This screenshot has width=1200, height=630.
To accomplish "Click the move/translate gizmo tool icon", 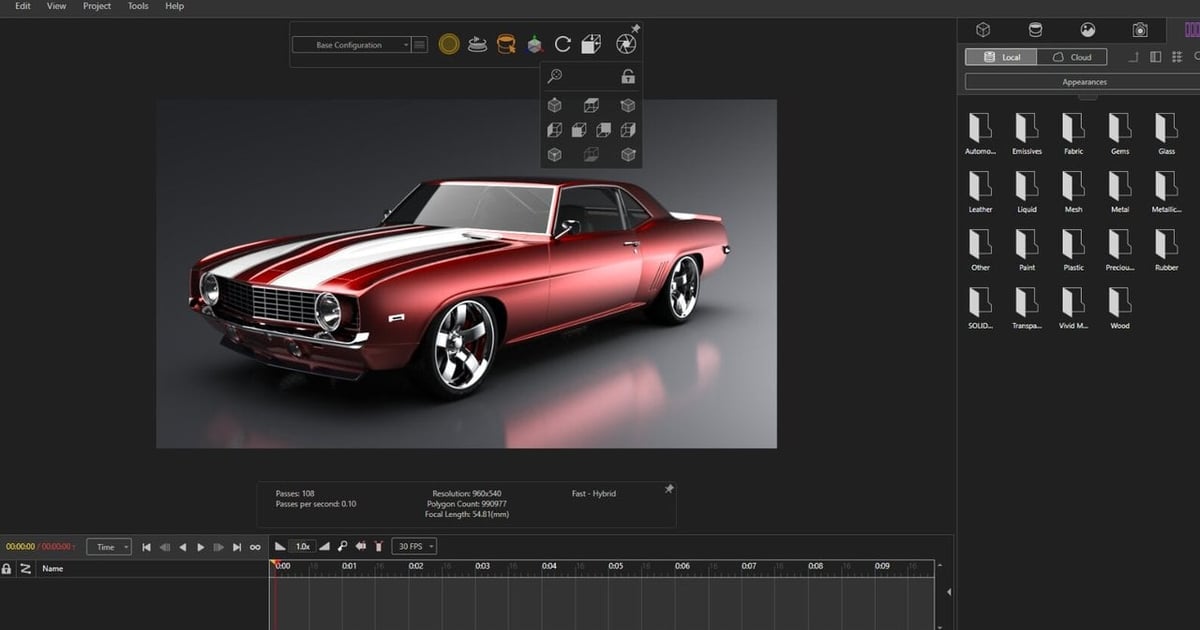I will coord(533,44).
